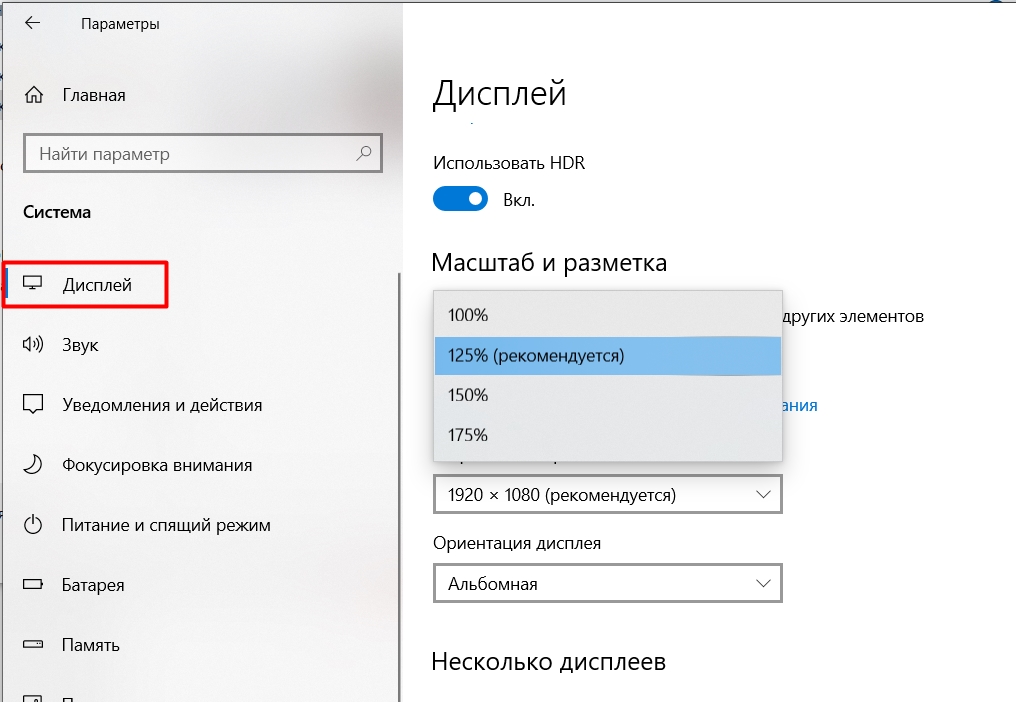Click the Память storage icon
Screen dimensions: 1016x702
(x=33, y=645)
